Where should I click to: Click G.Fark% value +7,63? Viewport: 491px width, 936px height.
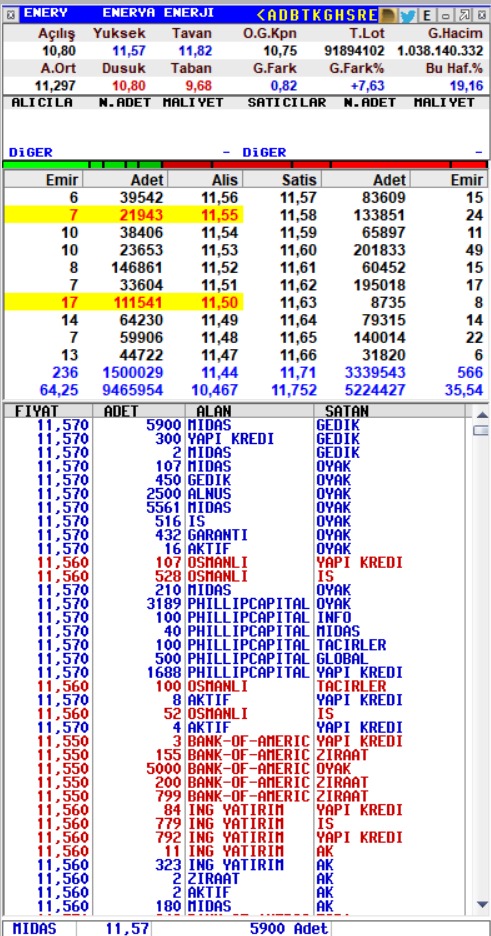click(x=368, y=85)
